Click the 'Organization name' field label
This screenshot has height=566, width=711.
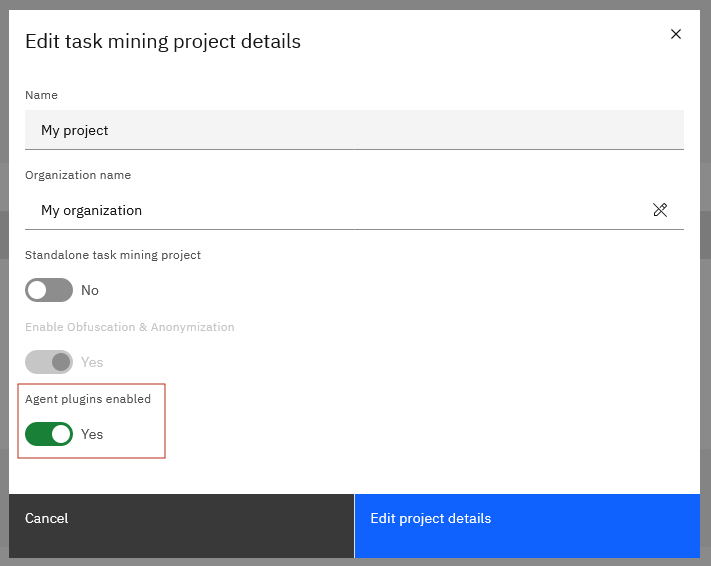[78, 175]
